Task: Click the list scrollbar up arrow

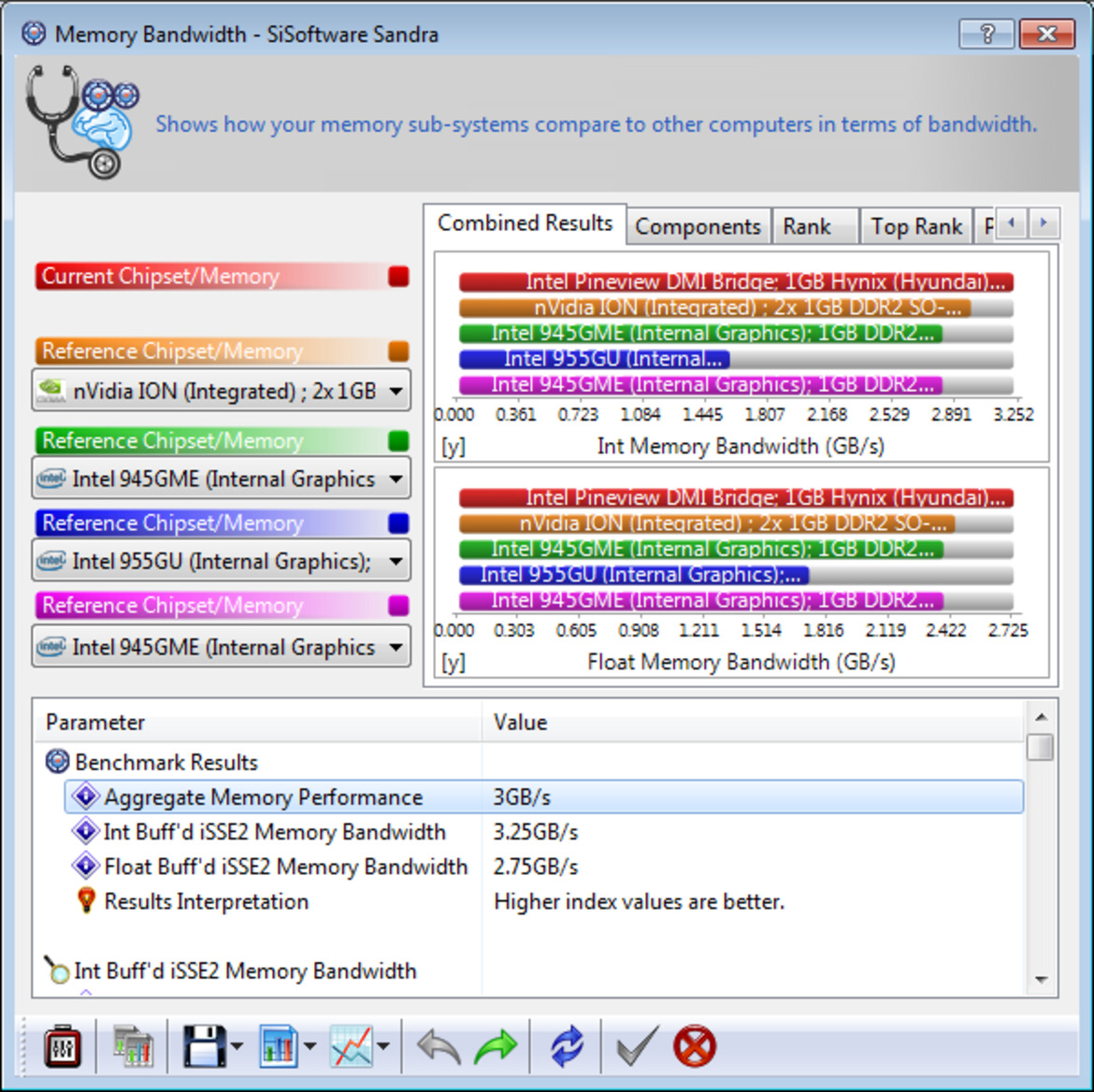Action: [1041, 716]
